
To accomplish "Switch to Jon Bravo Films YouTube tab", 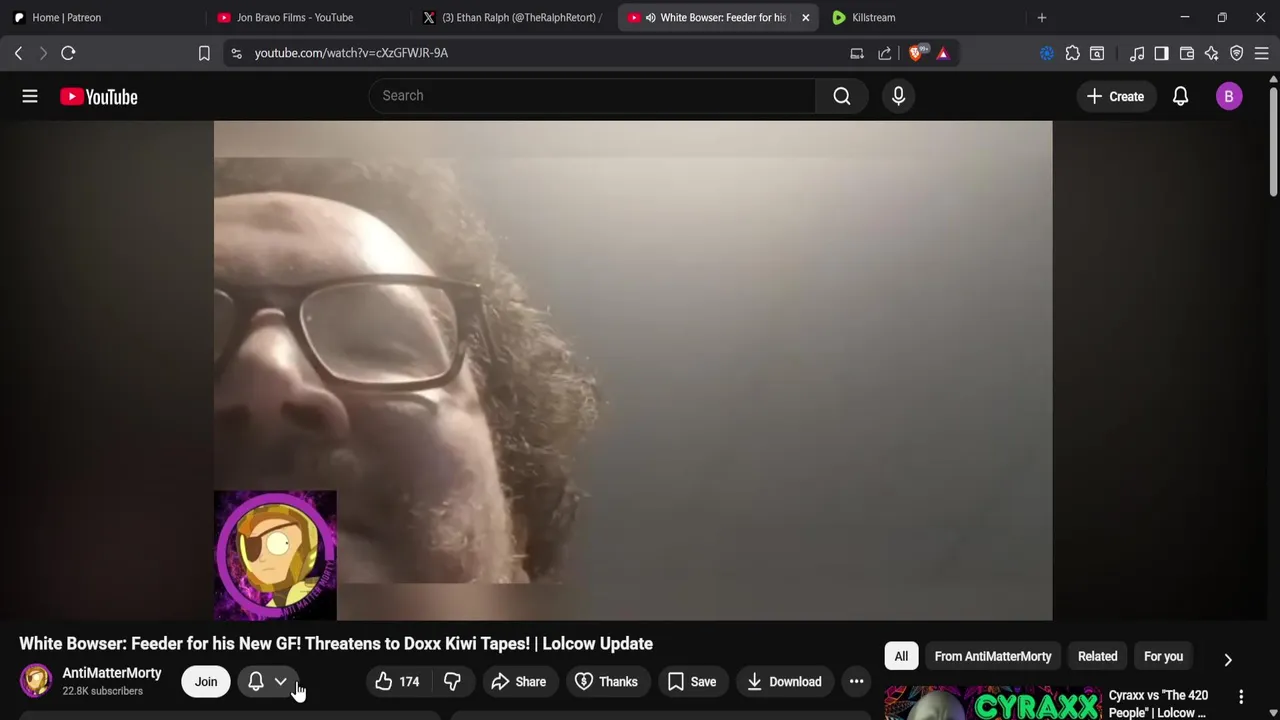I will click(310, 17).
